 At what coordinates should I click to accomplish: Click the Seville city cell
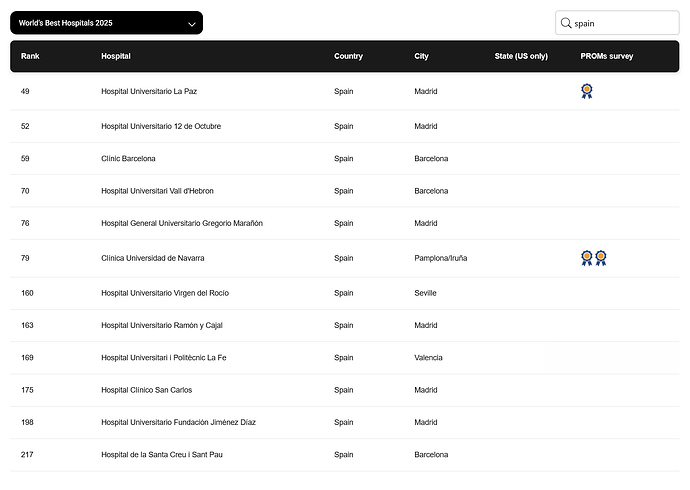tap(425, 293)
